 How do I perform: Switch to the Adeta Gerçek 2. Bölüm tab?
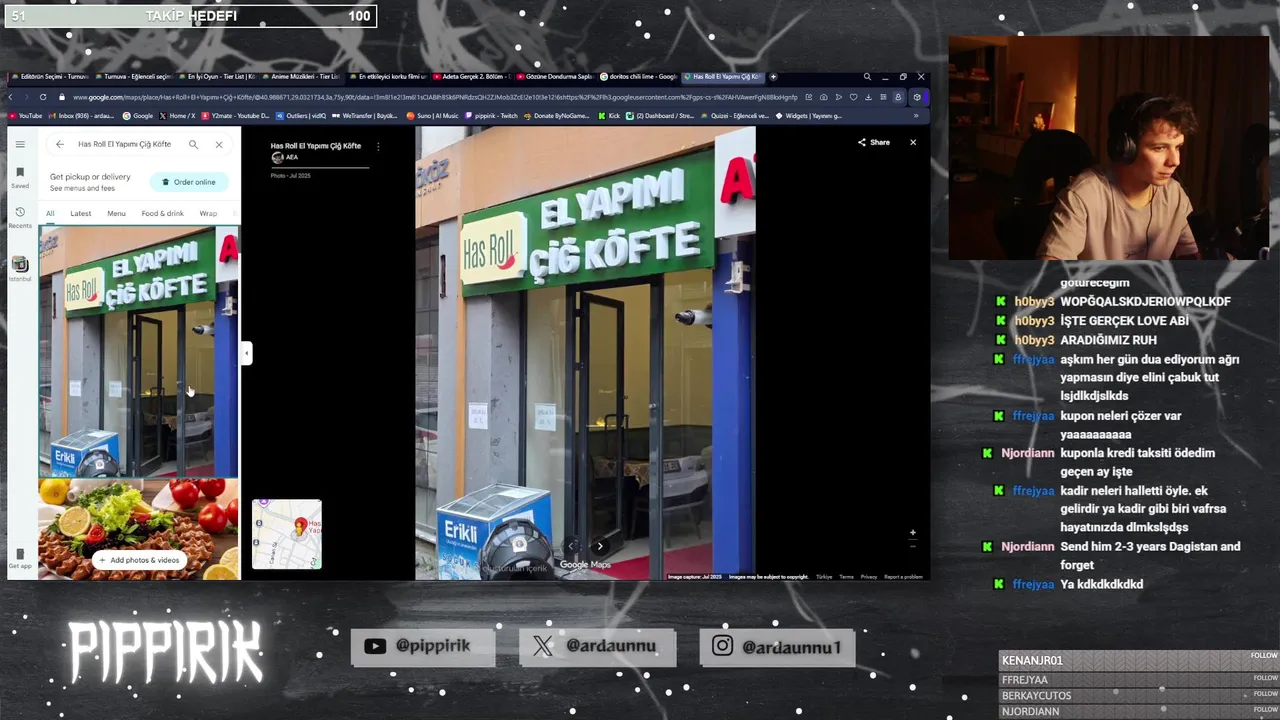(x=470, y=76)
